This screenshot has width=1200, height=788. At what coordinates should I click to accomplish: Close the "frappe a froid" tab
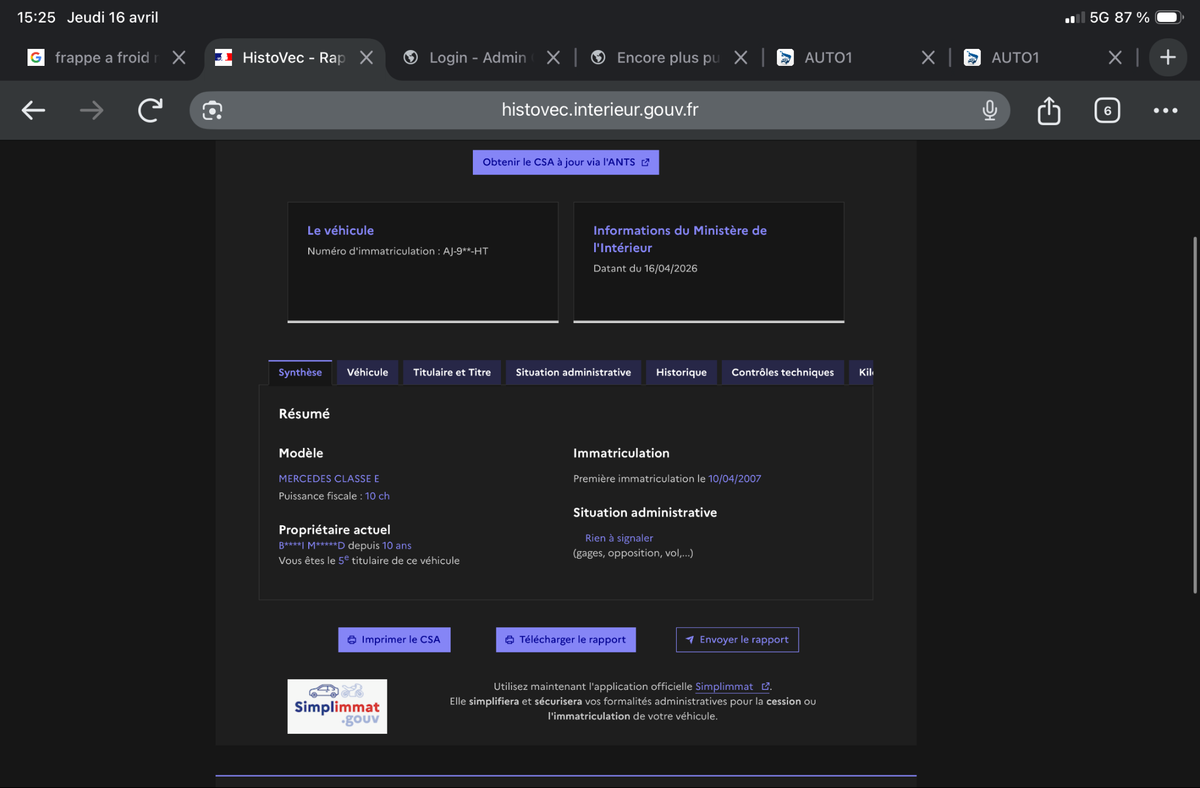(179, 58)
